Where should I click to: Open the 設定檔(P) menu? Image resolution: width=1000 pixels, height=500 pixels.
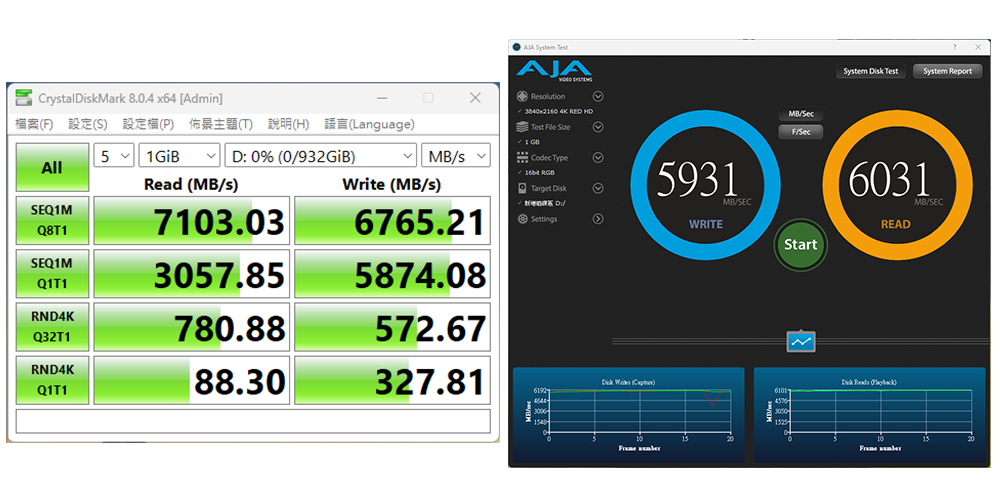pyautogui.click(x=148, y=124)
